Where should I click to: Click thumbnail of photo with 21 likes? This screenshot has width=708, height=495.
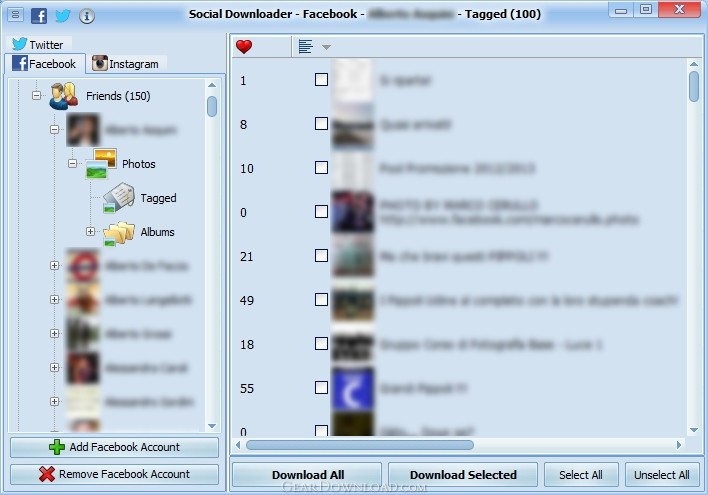pyautogui.click(x=353, y=257)
